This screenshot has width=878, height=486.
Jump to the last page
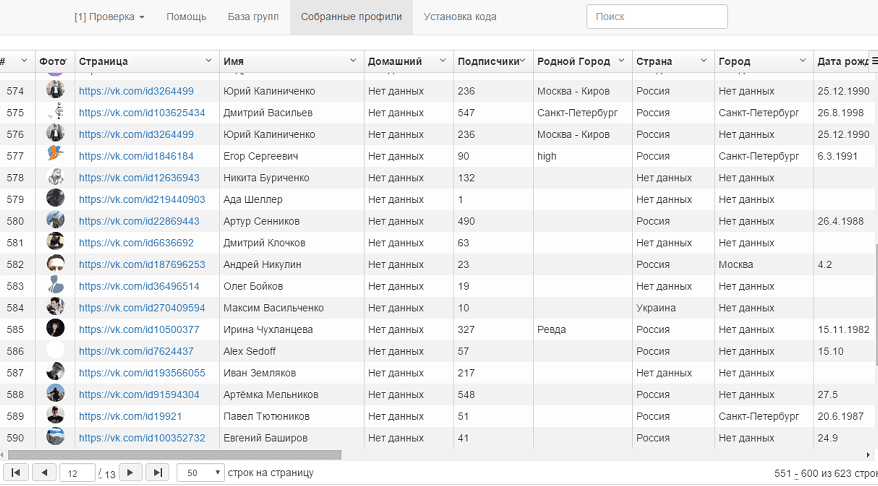click(x=158, y=472)
